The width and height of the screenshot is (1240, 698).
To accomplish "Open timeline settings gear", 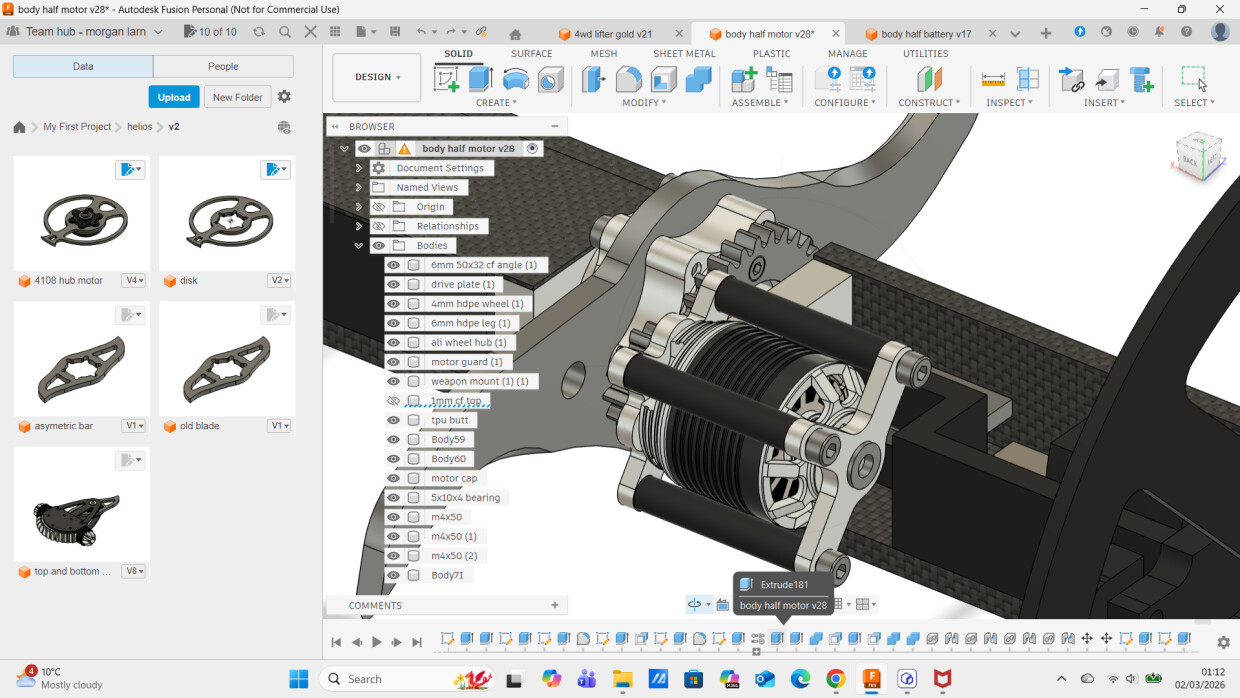I will tap(1223, 642).
